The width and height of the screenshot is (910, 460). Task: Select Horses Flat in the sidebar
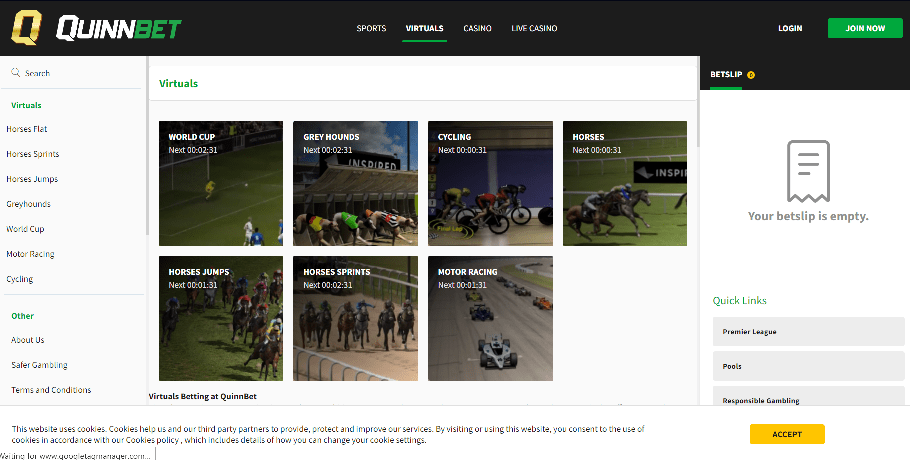pyautogui.click(x=27, y=129)
